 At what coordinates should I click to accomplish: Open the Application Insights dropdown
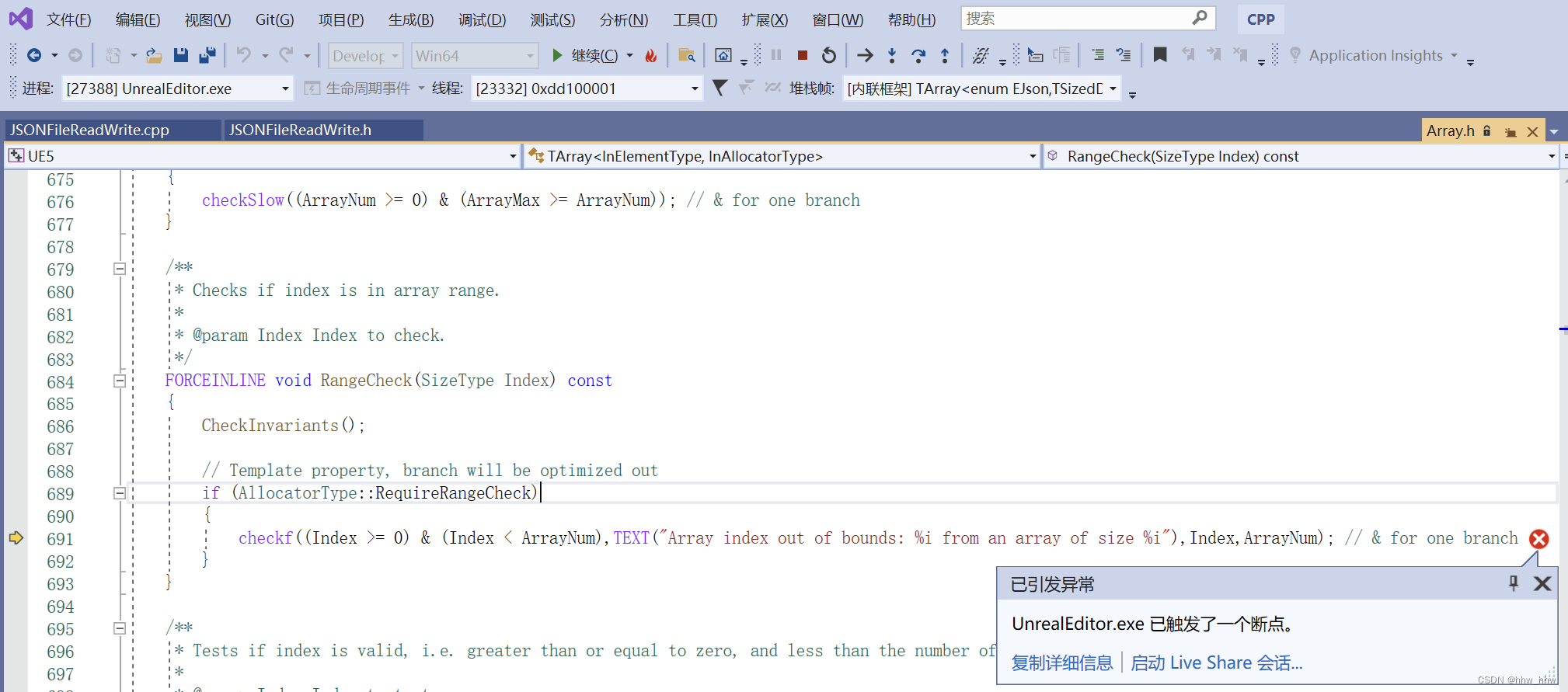pyautogui.click(x=1375, y=55)
